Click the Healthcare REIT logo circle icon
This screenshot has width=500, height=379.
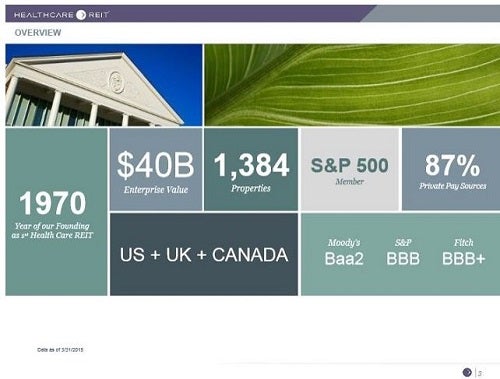coord(81,15)
